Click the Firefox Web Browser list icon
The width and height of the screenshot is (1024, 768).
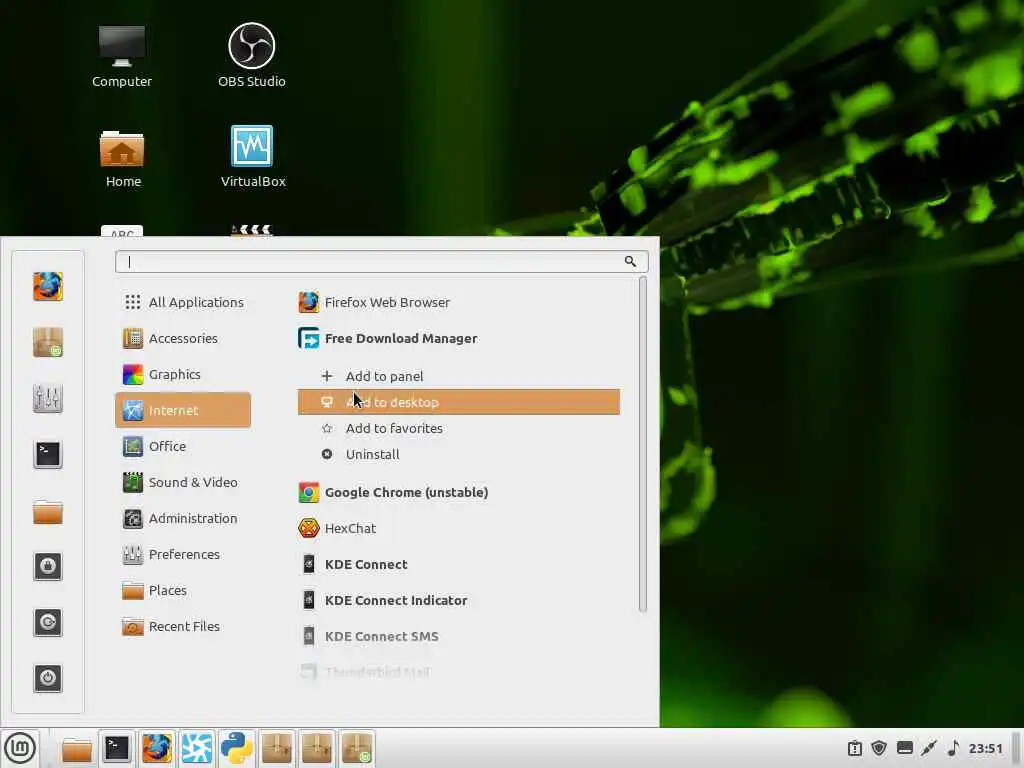pyautogui.click(x=309, y=302)
